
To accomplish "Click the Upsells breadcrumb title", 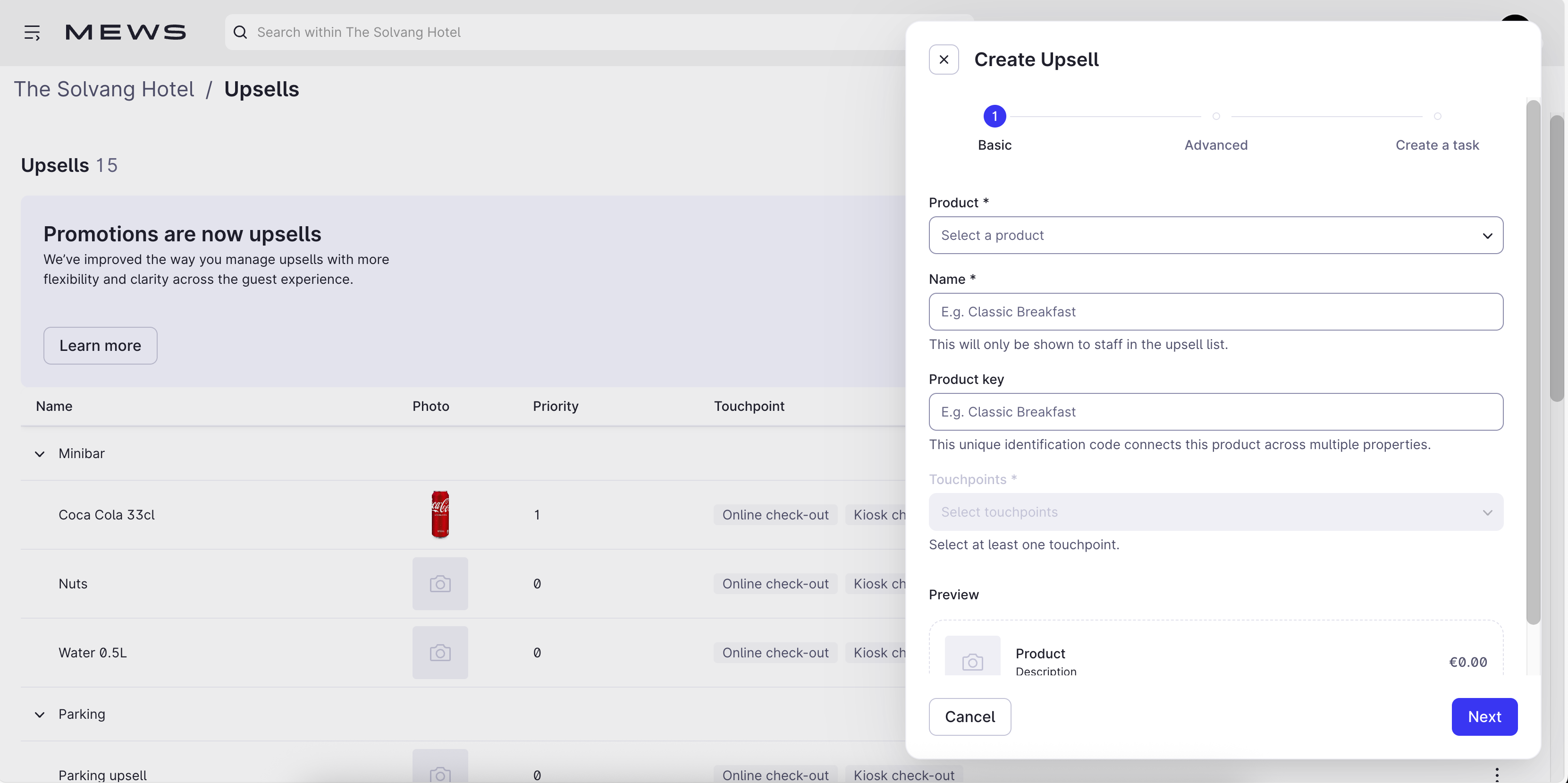I will coord(262,89).
